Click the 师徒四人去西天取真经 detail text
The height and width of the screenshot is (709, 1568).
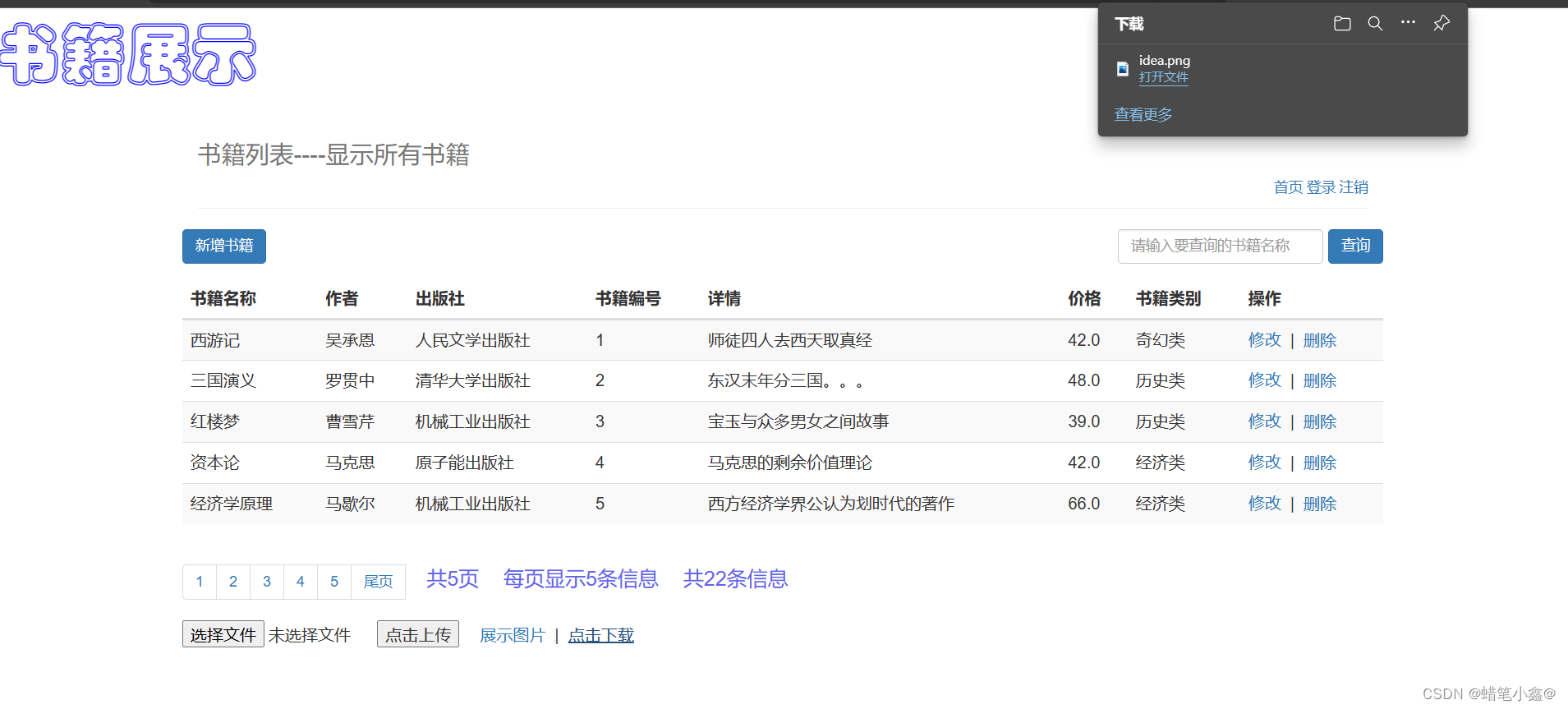pos(790,340)
